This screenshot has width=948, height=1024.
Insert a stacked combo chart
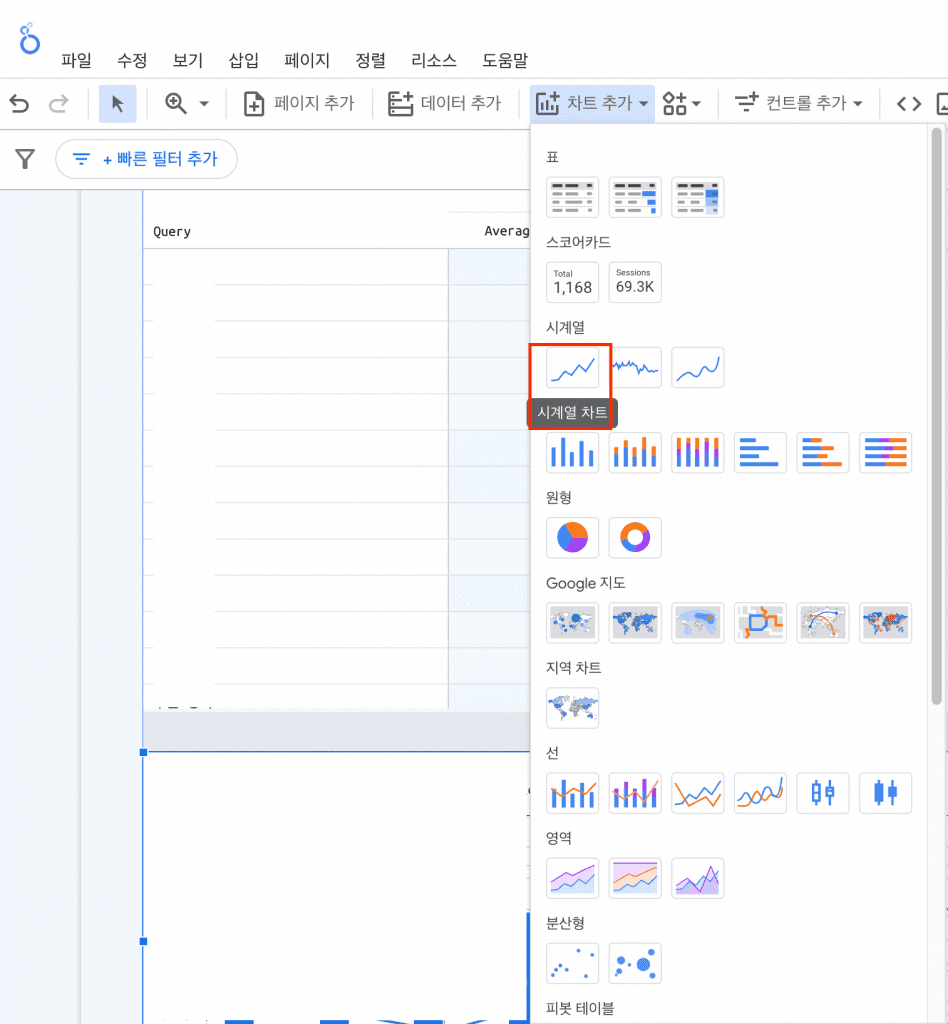point(635,793)
